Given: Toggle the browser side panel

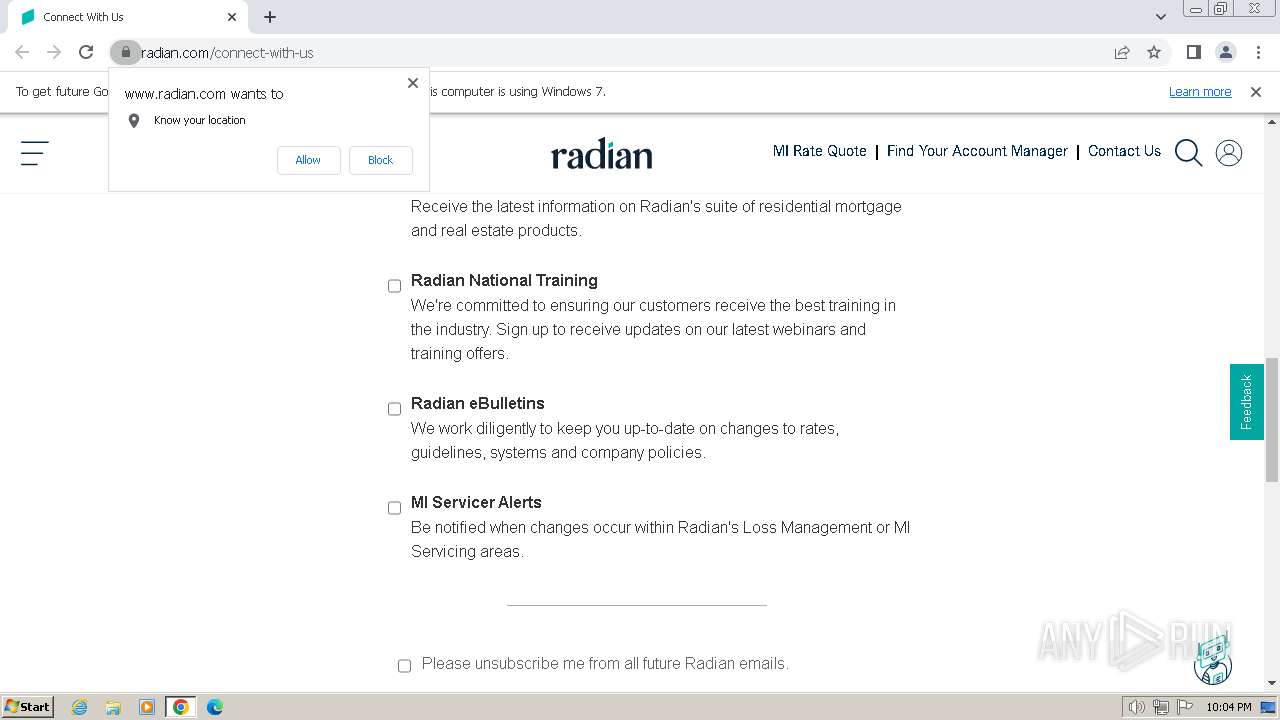Looking at the screenshot, I should (x=1193, y=52).
